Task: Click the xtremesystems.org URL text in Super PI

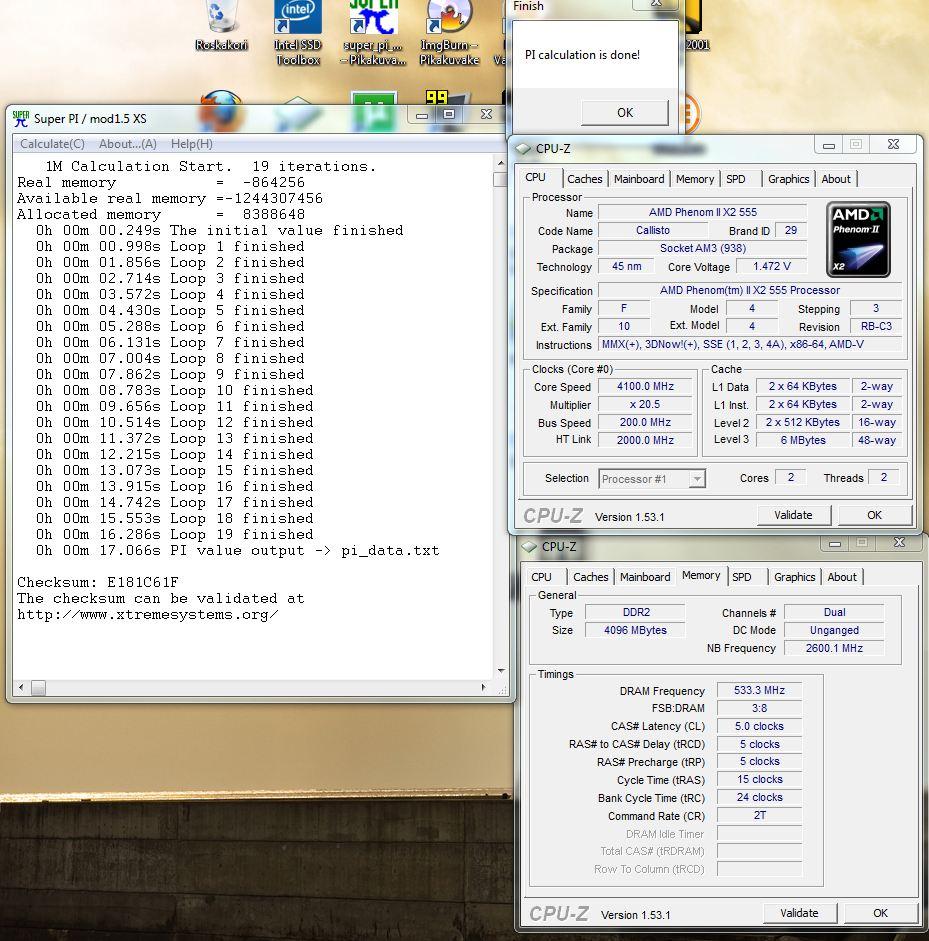Action: [148, 615]
